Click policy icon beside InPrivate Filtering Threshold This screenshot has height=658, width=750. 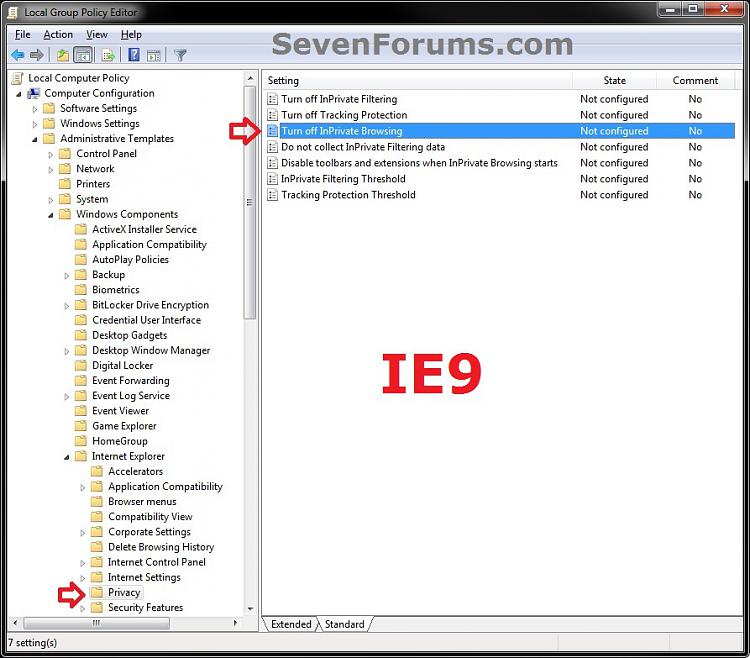[x=272, y=179]
